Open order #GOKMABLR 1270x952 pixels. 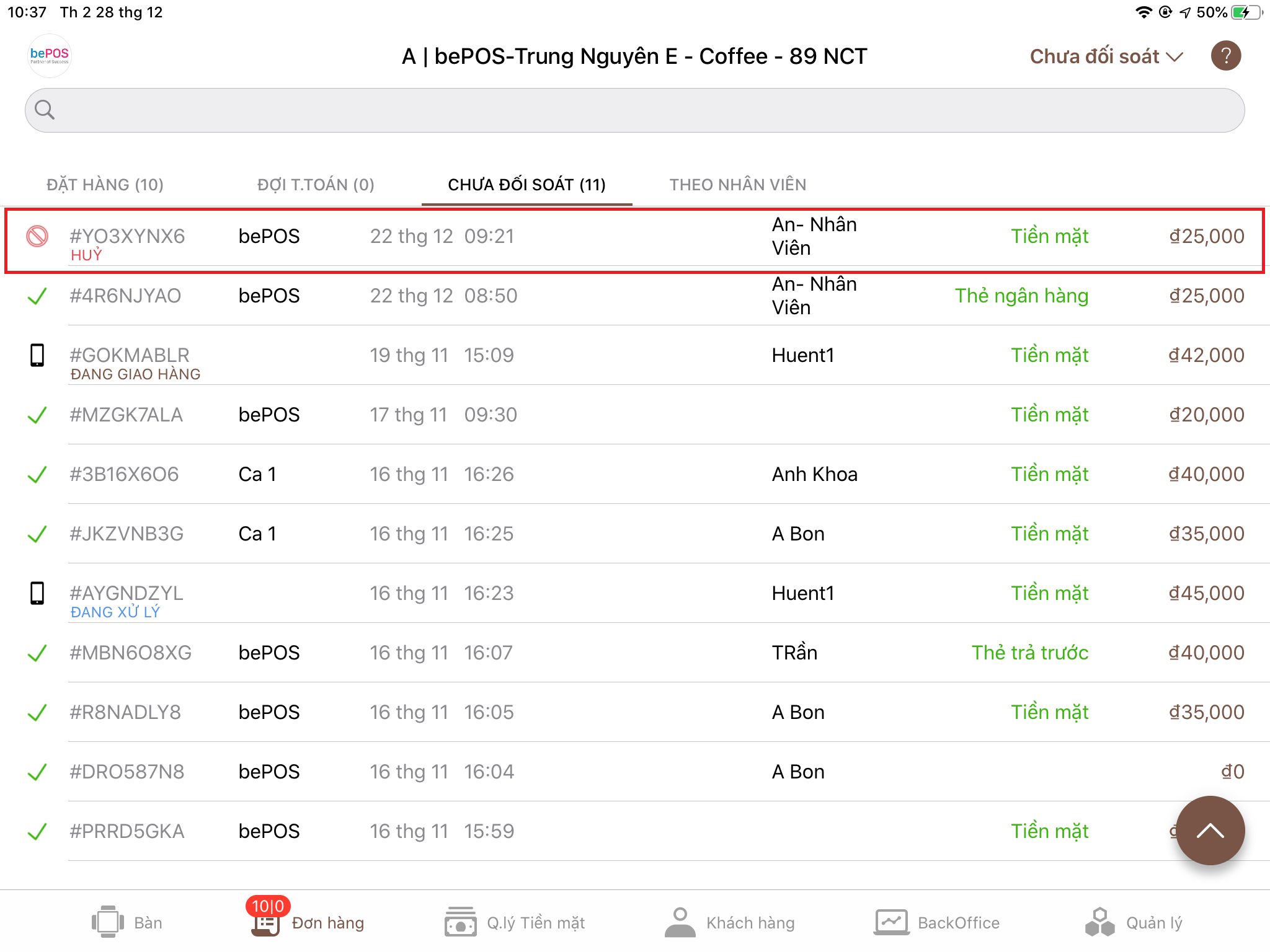[634, 355]
